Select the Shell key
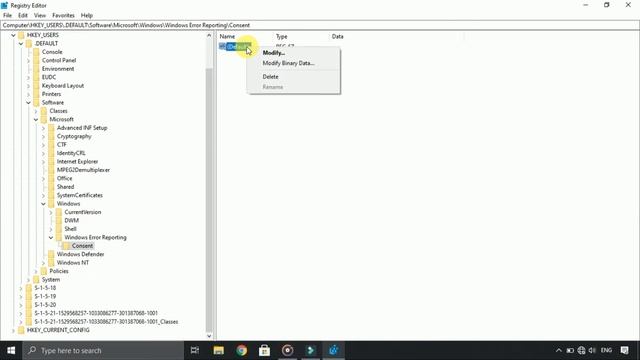640x360 pixels. 70,229
